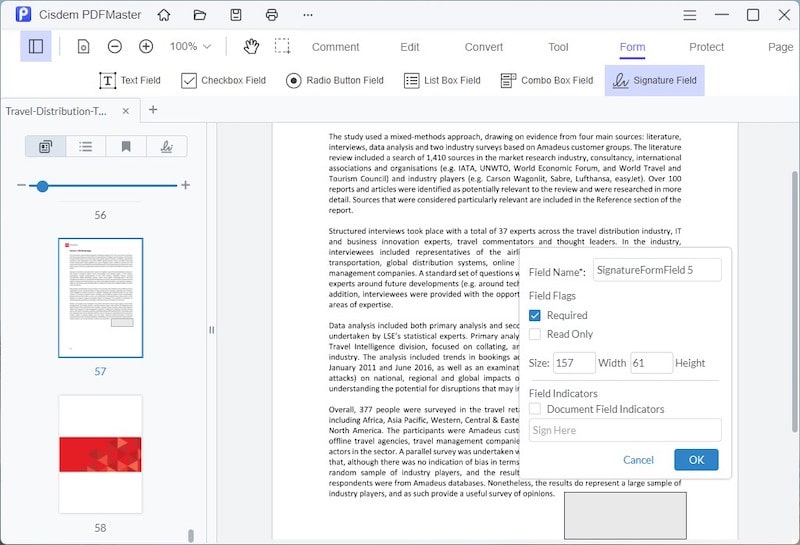Screen dimensions: 800x545
Task: Click the Open folder icon
Action: [200, 15]
